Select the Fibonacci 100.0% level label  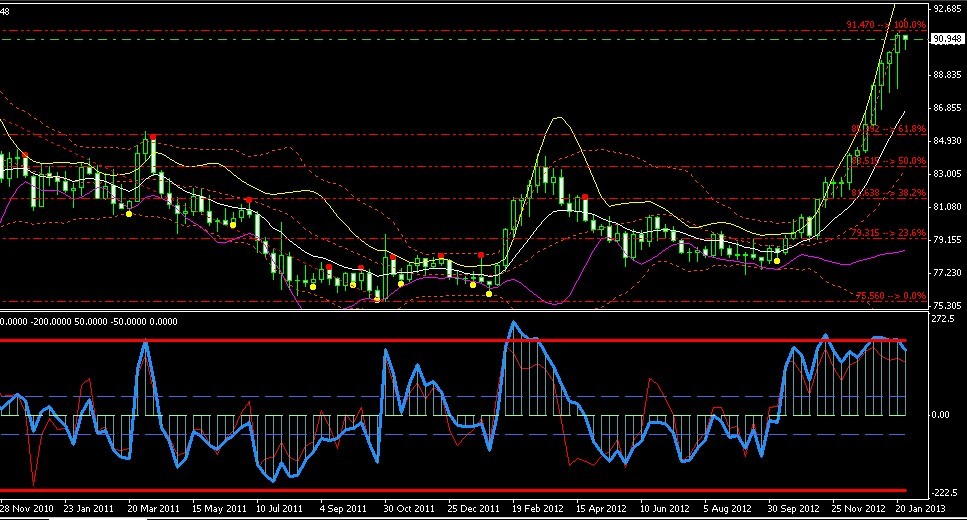pos(886,25)
